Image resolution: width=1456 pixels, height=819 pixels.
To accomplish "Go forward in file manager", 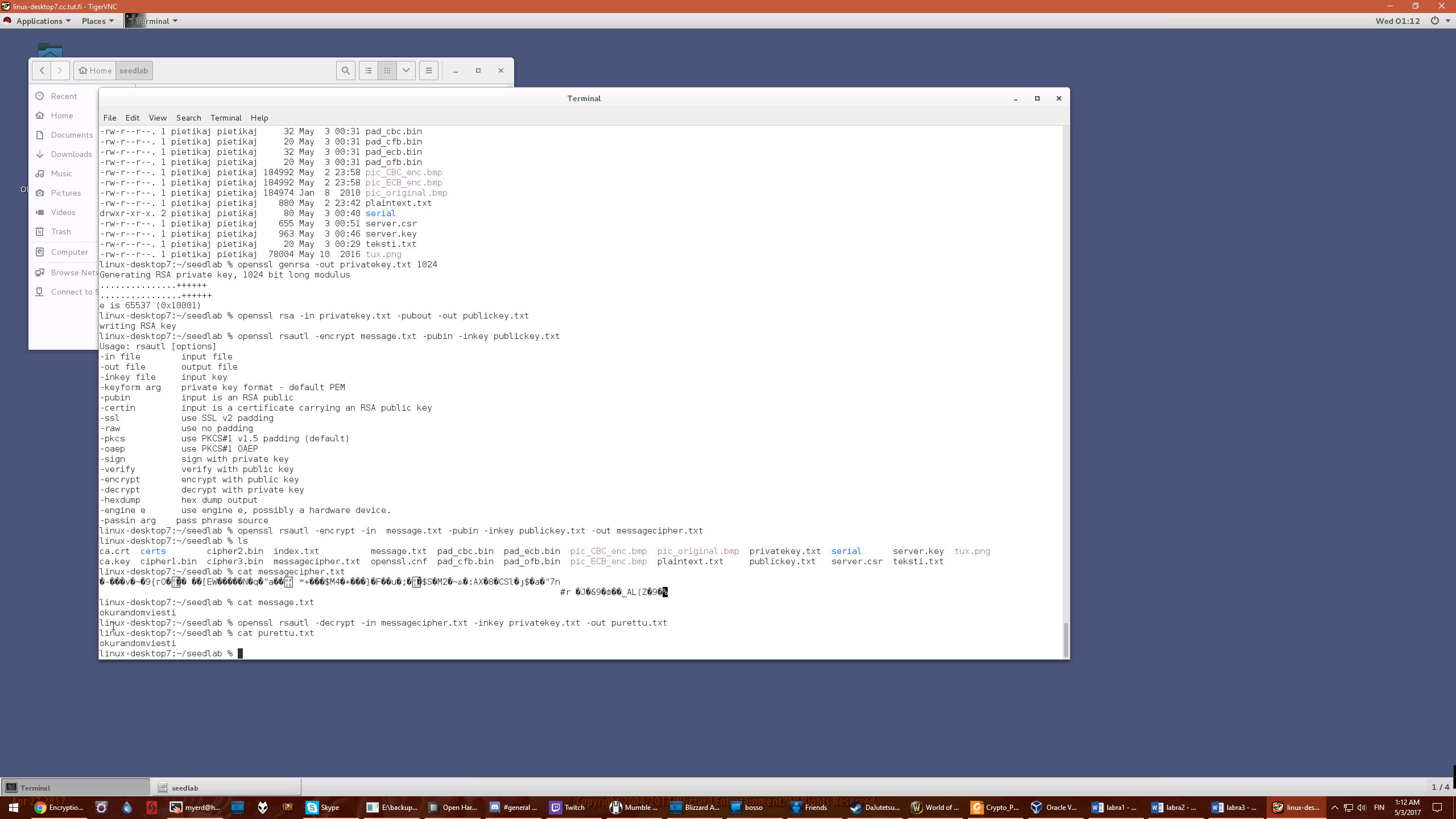I will point(60,71).
